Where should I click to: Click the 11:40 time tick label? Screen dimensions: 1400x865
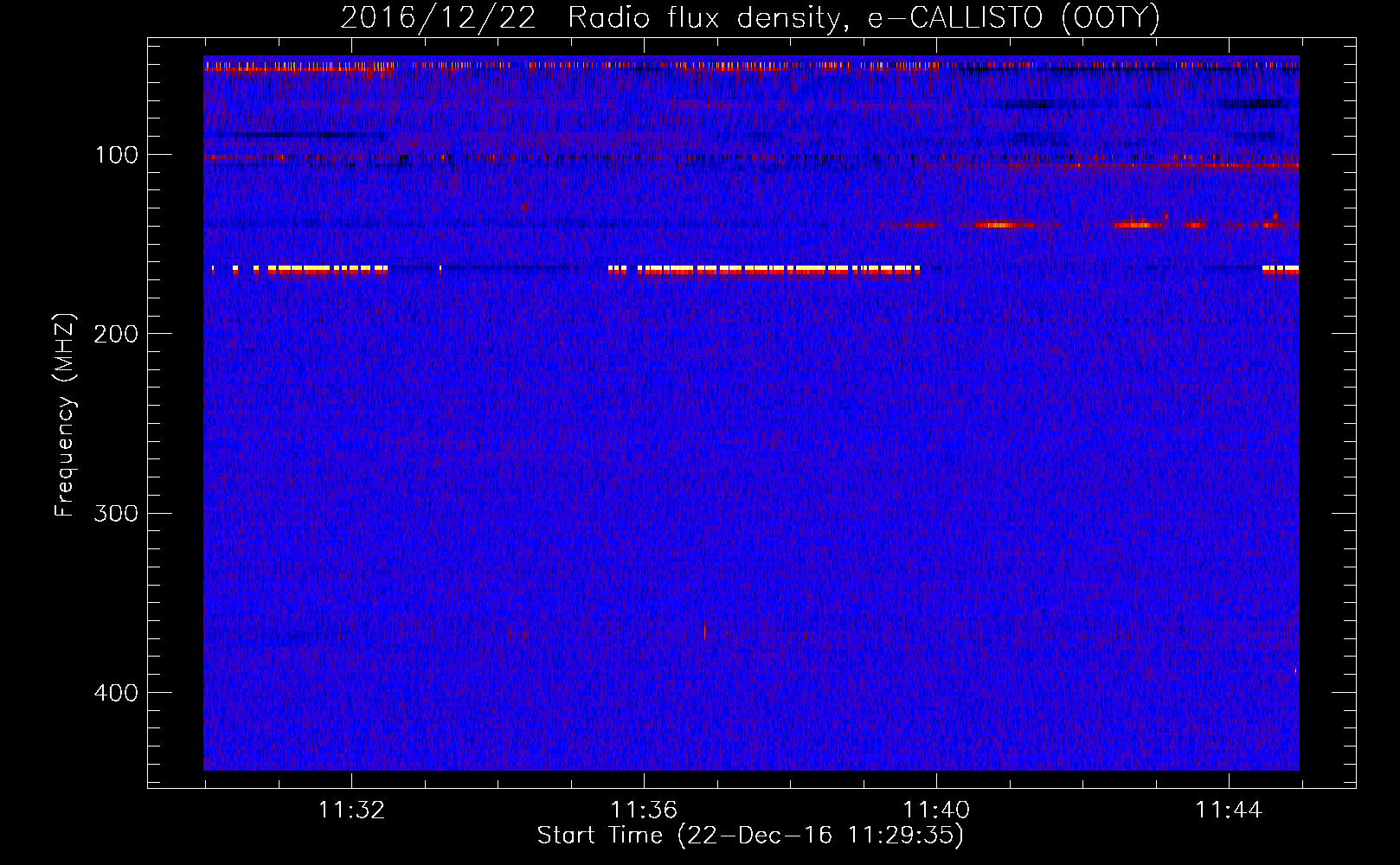pyautogui.click(x=936, y=811)
